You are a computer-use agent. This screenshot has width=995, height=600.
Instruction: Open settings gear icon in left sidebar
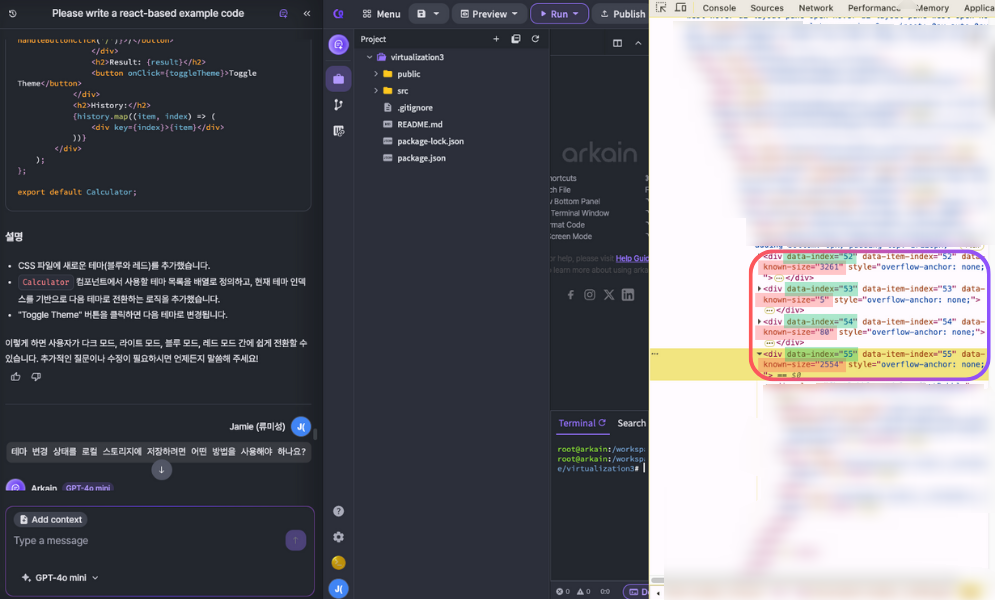[x=338, y=537]
